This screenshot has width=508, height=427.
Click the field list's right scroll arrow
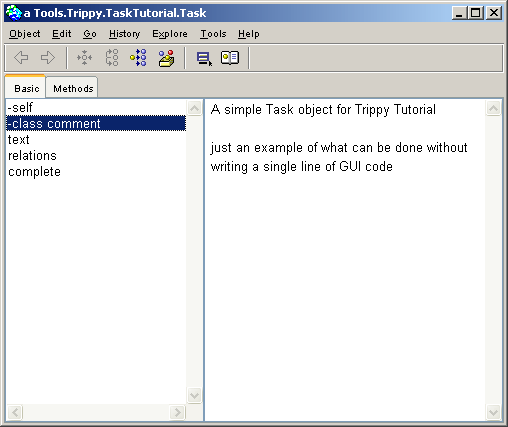[177, 413]
